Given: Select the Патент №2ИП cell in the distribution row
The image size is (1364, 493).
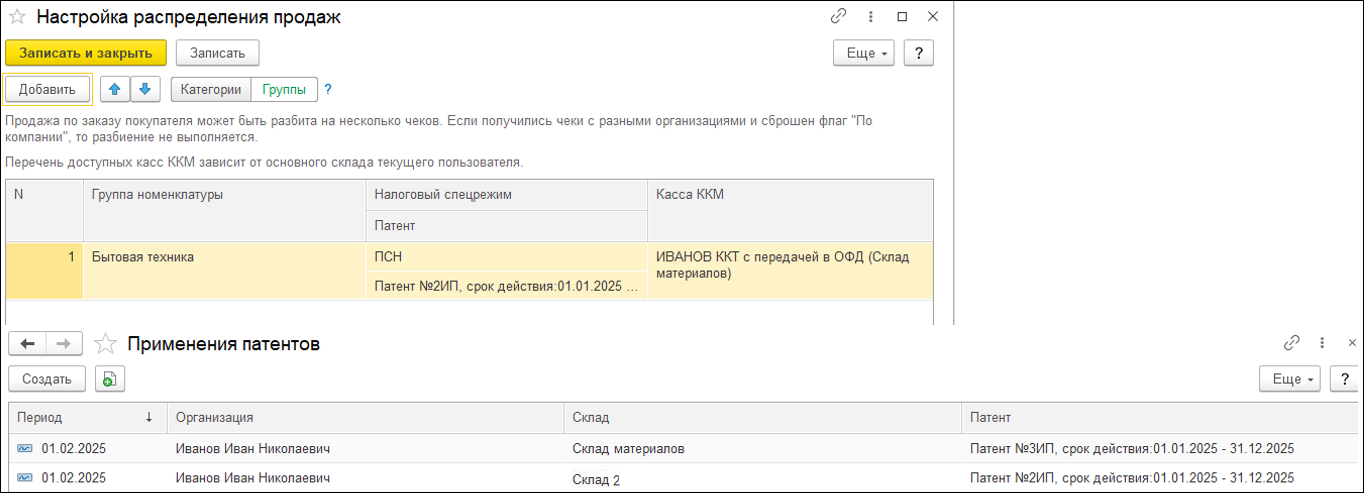Looking at the screenshot, I should (x=506, y=286).
